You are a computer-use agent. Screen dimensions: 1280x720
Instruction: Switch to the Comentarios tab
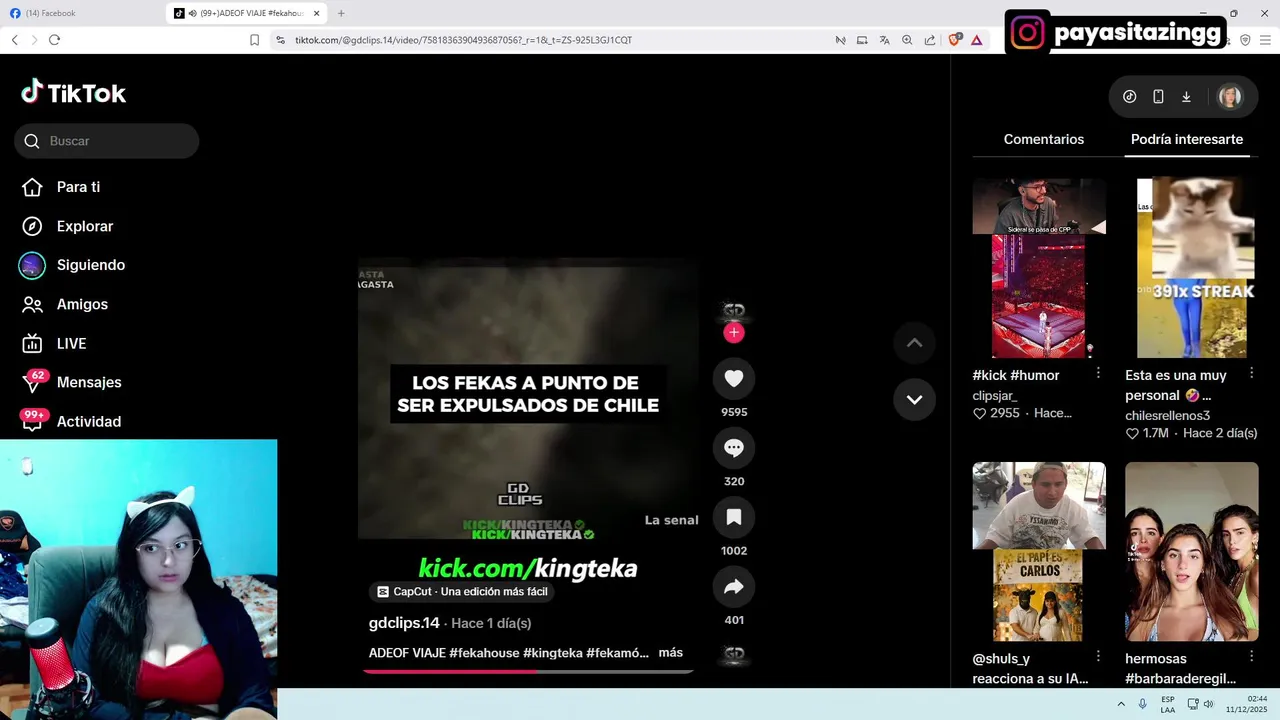point(1044,140)
